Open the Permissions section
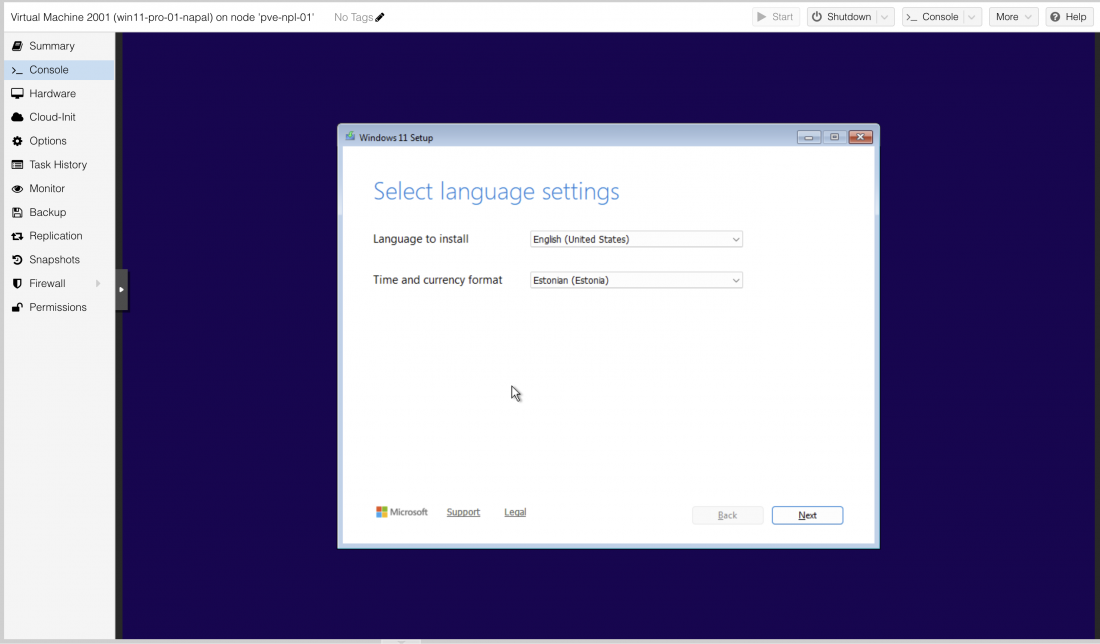 click(x=59, y=307)
